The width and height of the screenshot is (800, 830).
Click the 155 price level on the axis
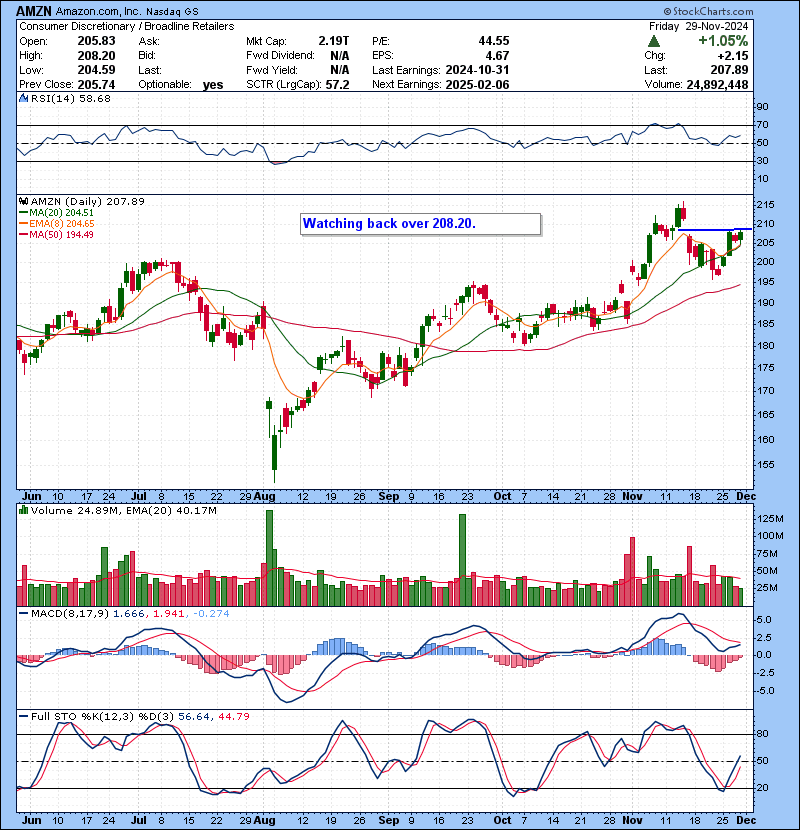(x=766, y=465)
